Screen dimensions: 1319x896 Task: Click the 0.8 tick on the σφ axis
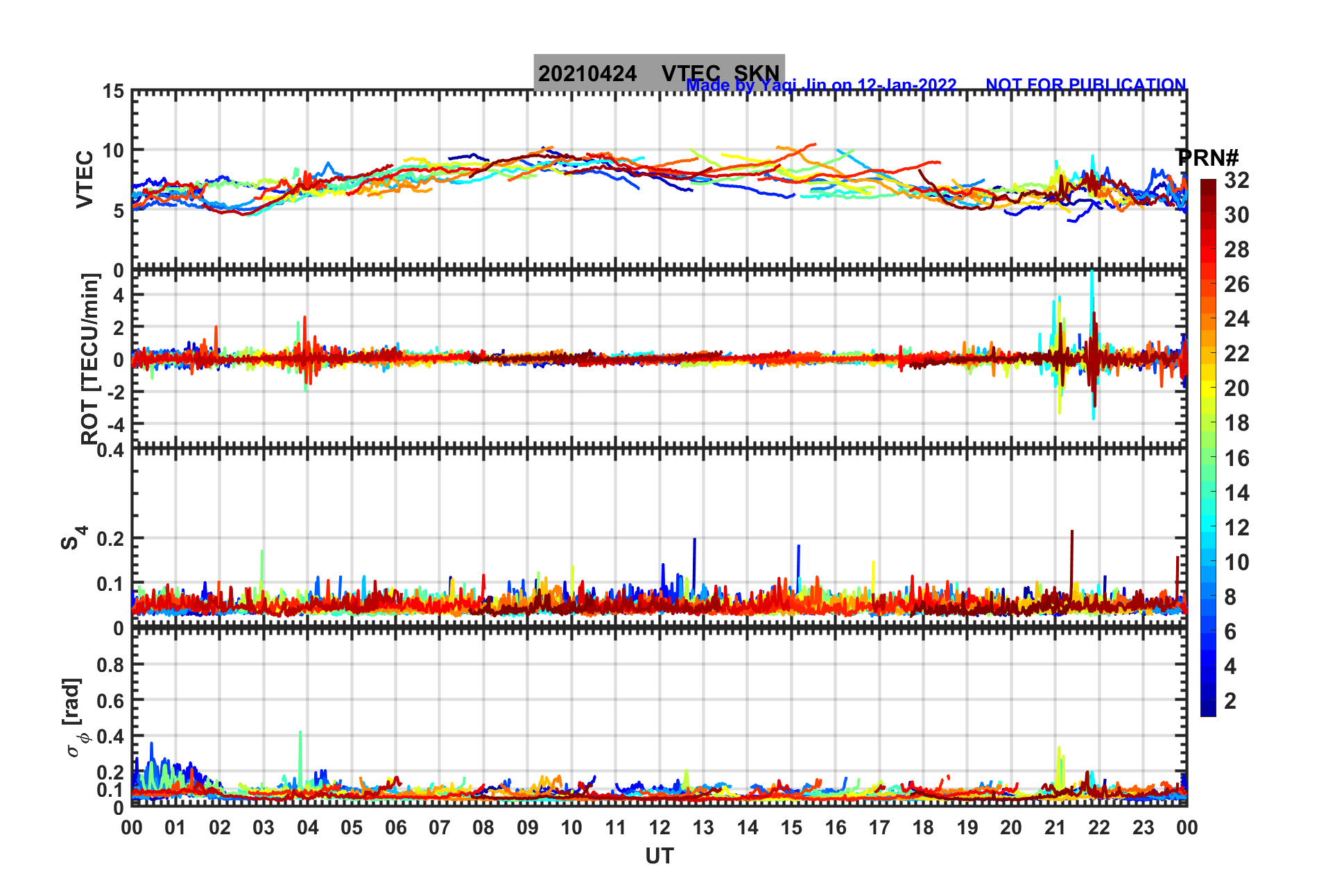(x=111, y=665)
